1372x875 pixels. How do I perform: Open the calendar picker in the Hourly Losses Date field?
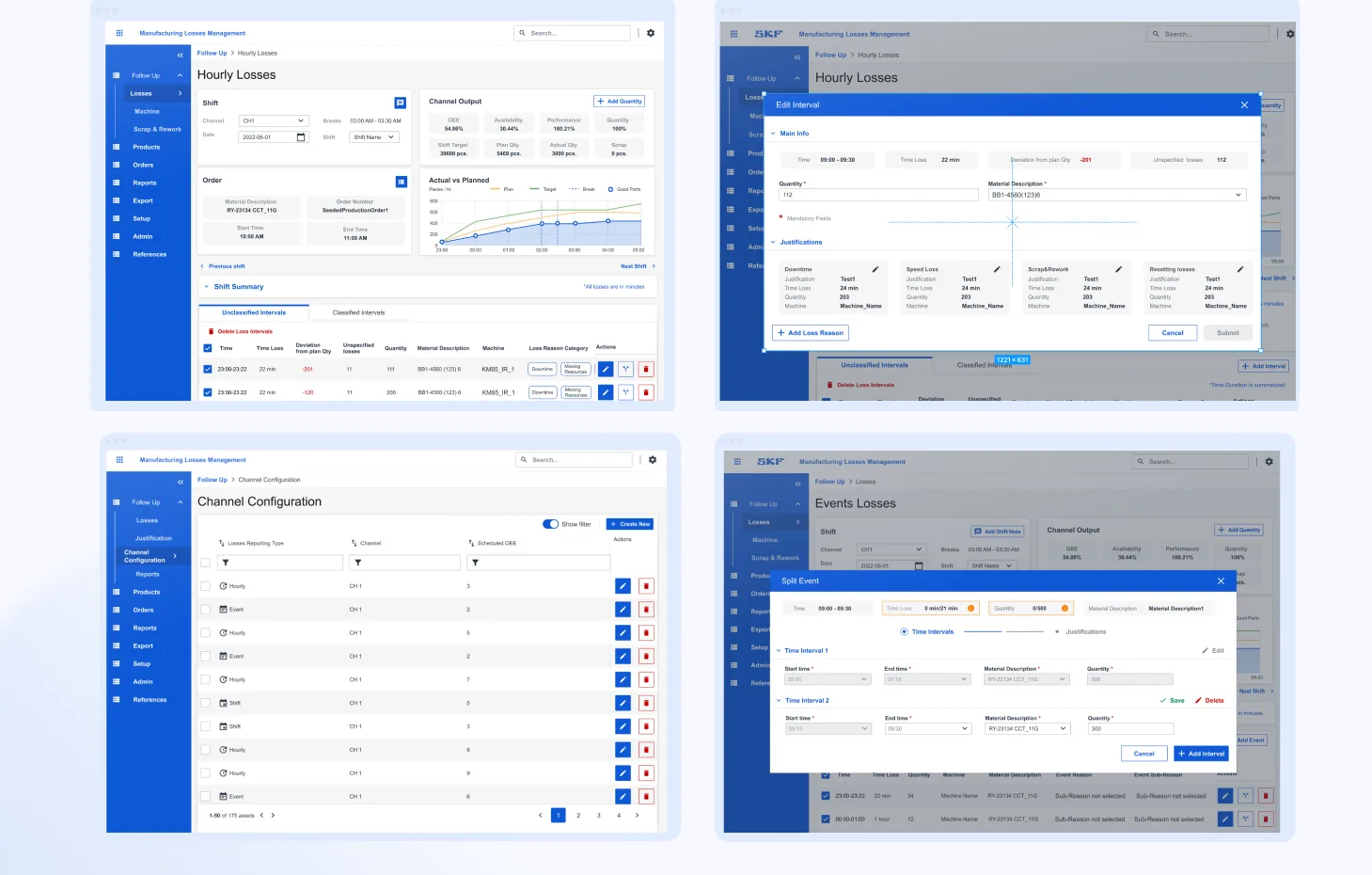(301, 137)
